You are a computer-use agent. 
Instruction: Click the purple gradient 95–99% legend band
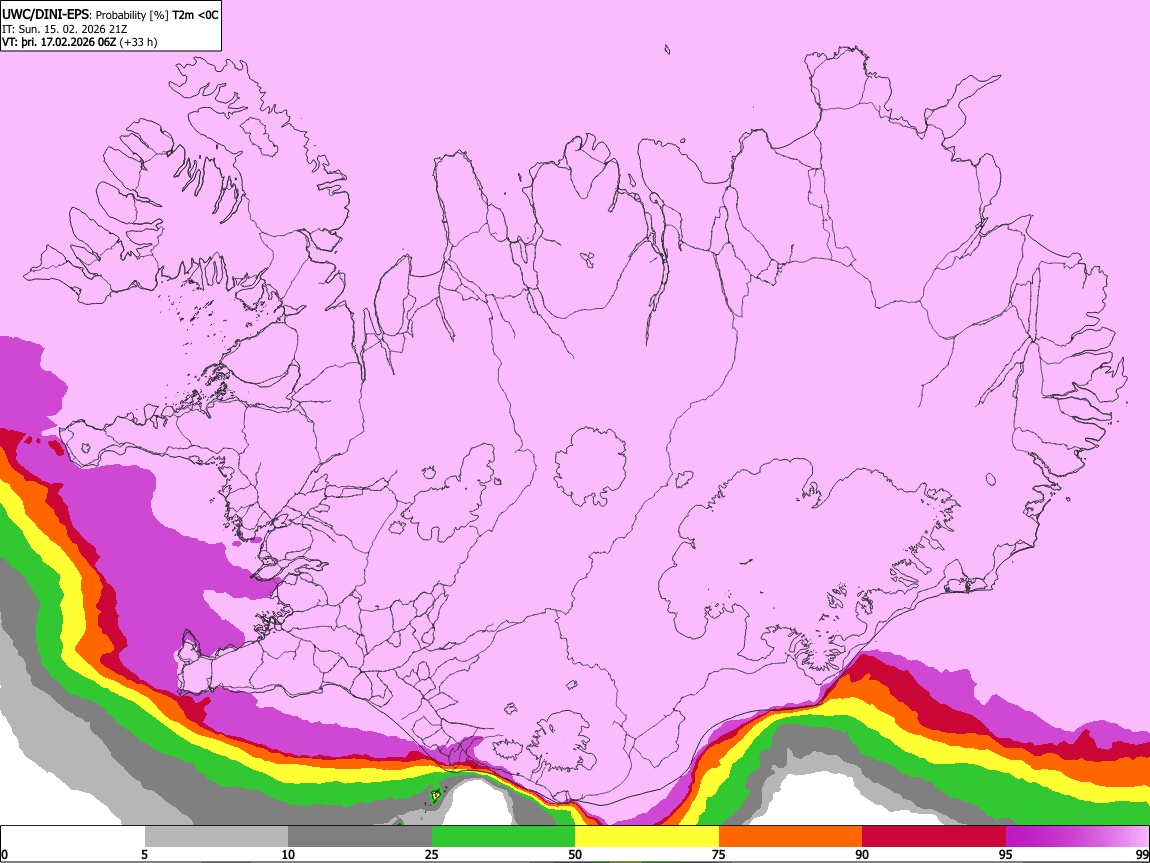pyautogui.click(x=1077, y=837)
